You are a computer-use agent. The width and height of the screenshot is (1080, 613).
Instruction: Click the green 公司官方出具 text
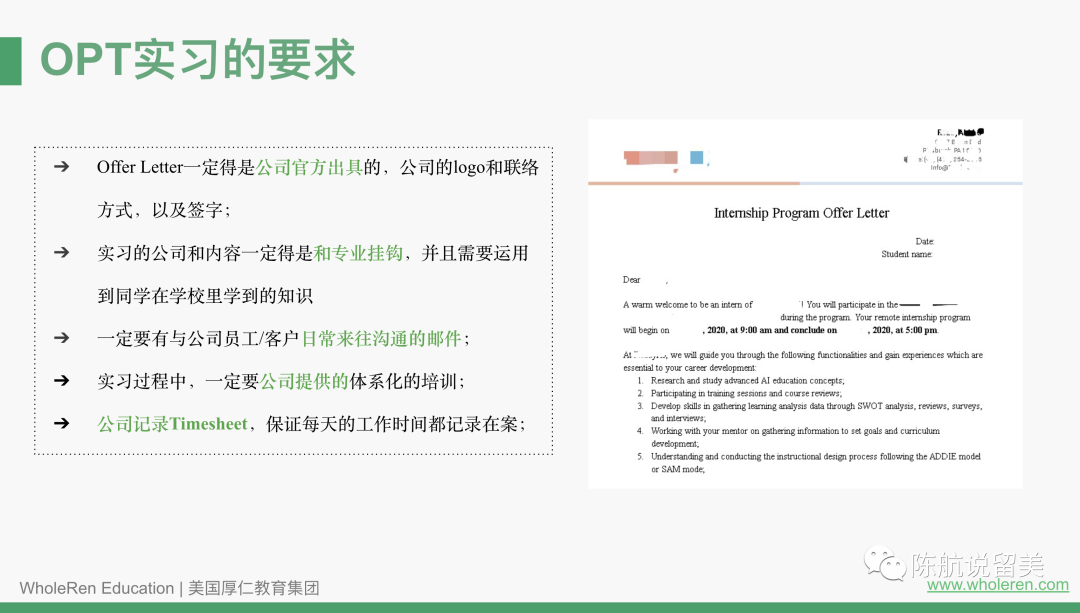tap(310, 167)
